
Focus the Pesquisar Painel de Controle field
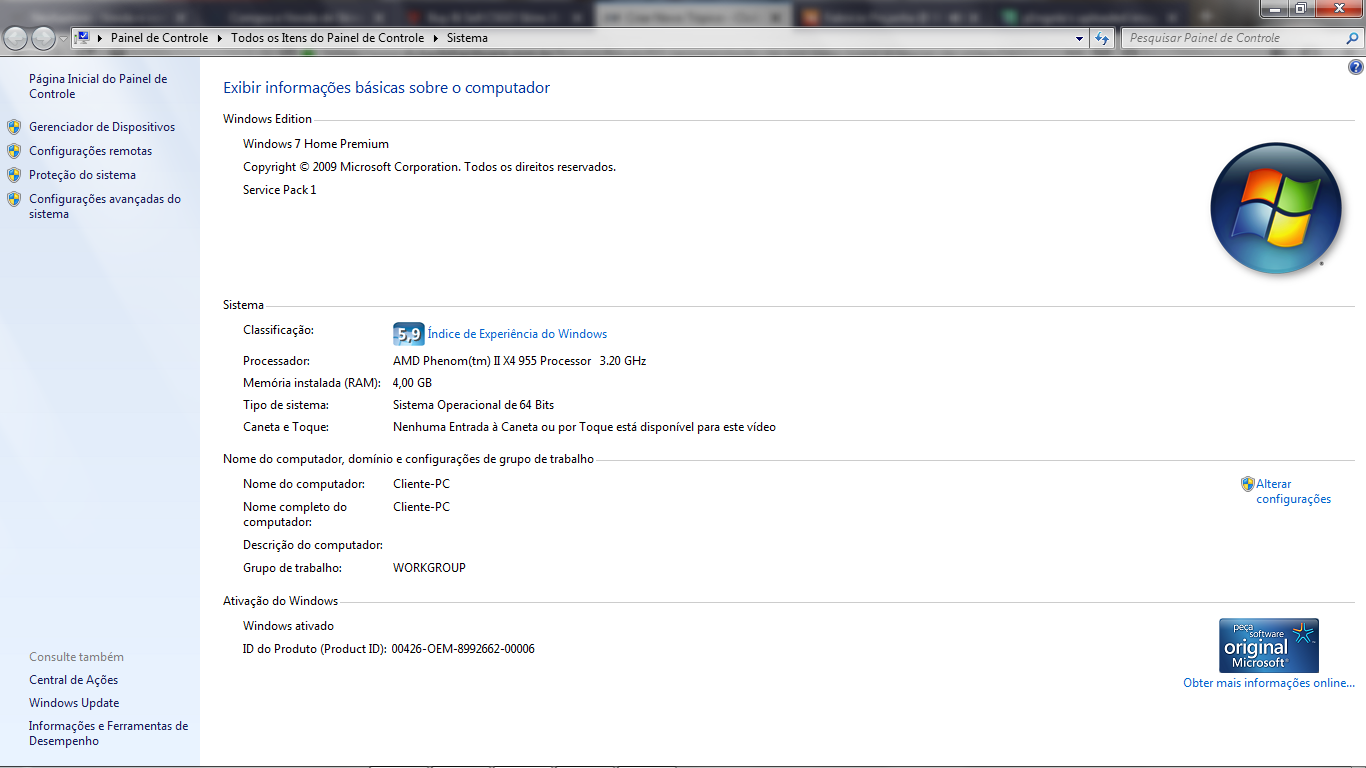[1232, 38]
